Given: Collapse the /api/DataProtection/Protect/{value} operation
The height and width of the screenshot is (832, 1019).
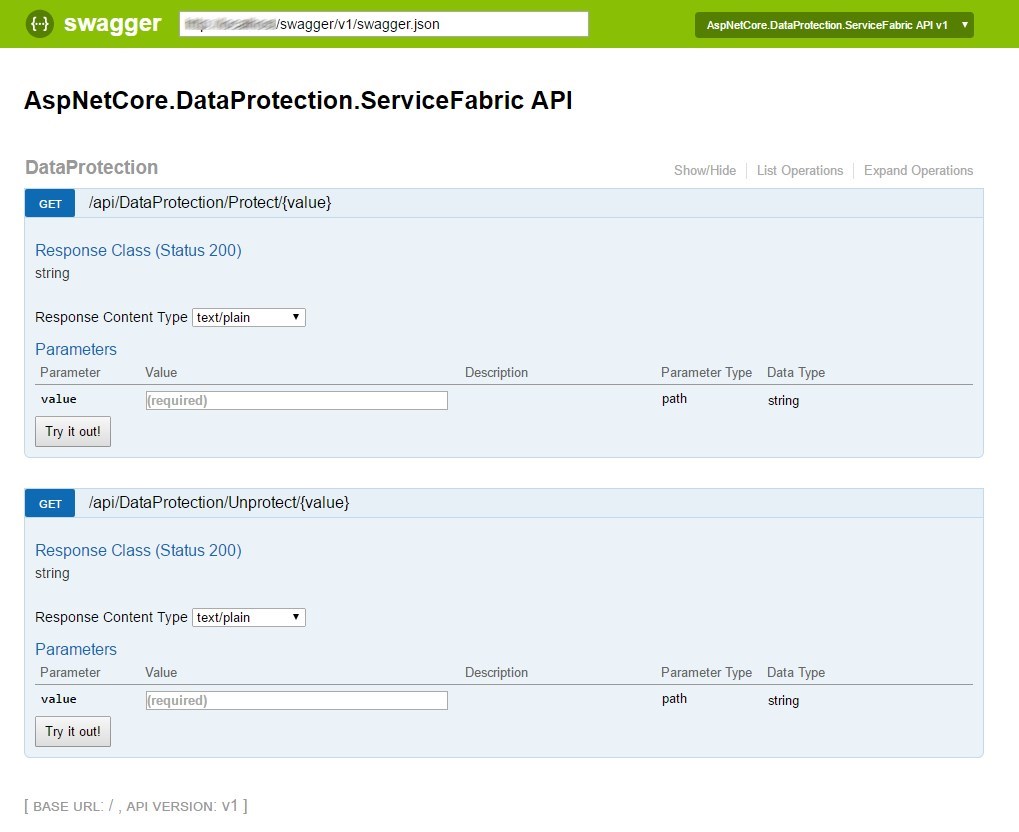Looking at the screenshot, I should 210,203.
